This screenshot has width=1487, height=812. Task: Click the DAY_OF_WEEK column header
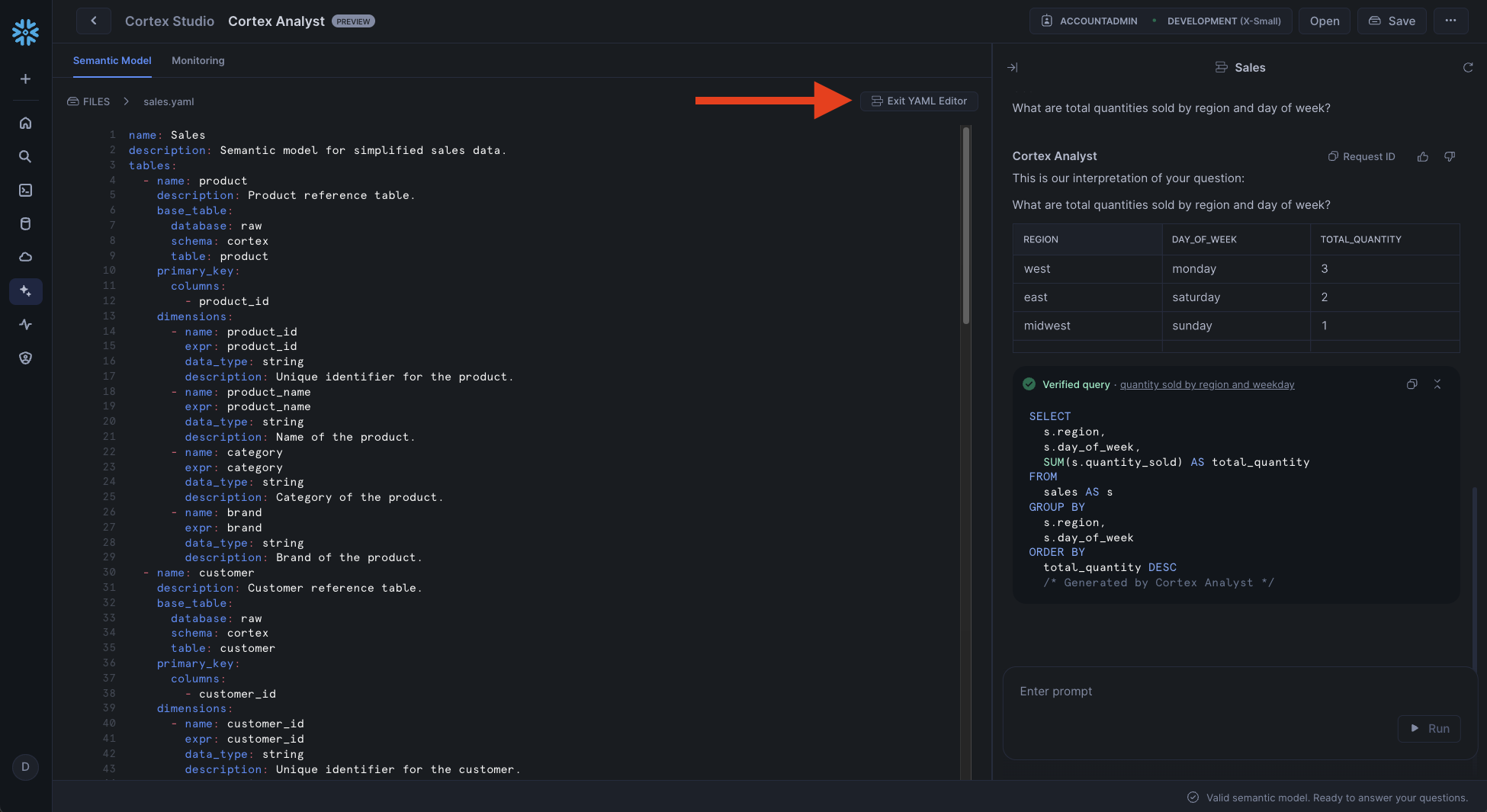1235,239
